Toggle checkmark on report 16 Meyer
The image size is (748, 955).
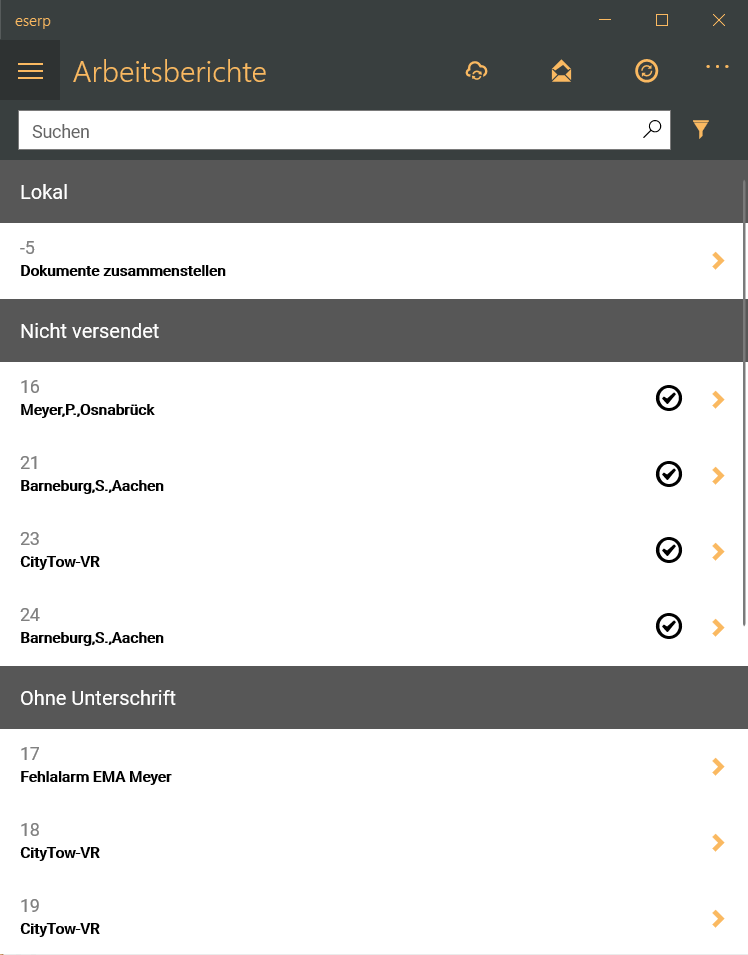(668, 398)
